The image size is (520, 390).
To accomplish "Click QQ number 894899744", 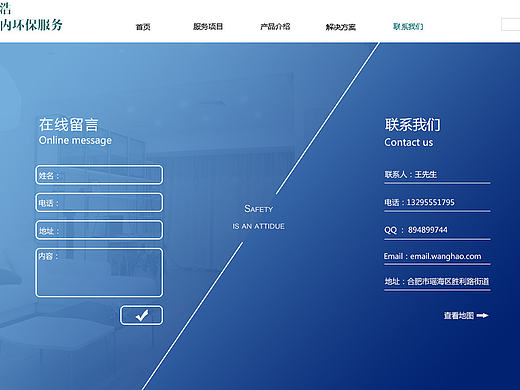I will point(428,230).
